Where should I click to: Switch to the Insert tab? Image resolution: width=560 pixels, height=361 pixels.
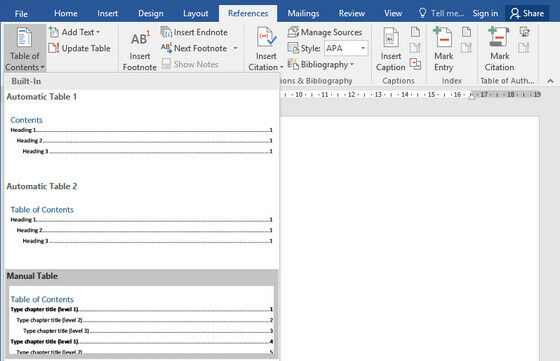tap(108, 14)
